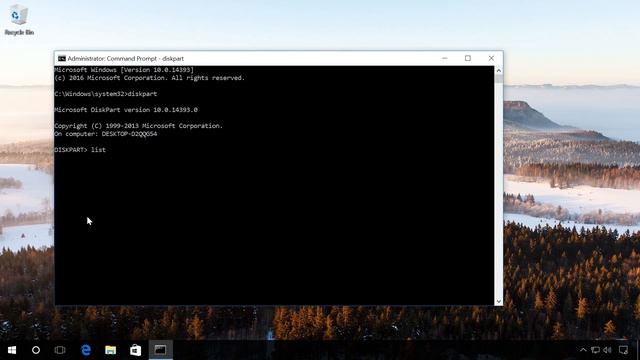Open the Recycle Bin desktop icon
This screenshot has height=360, width=640.
click(19, 20)
